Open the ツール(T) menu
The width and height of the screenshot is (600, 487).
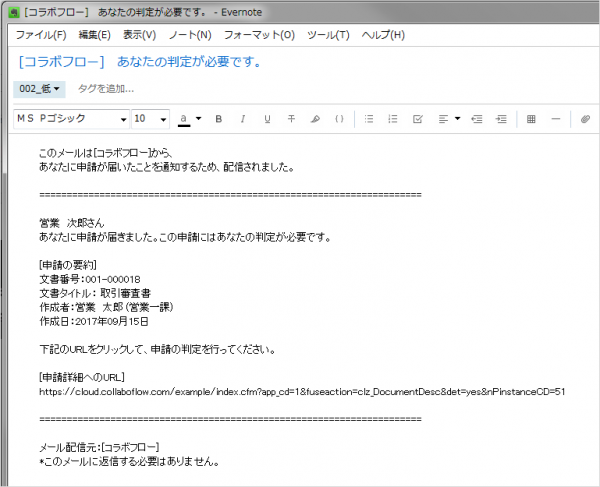point(328,35)
